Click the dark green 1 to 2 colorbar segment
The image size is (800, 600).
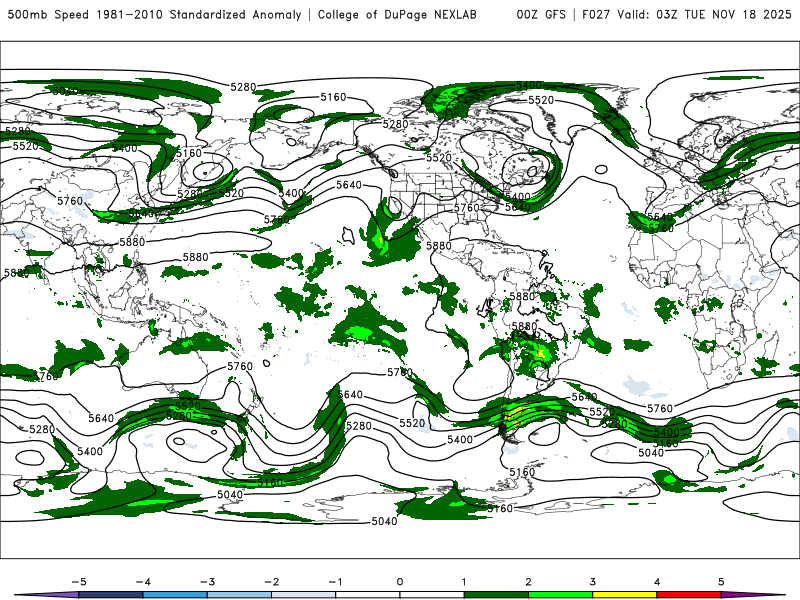(x=496, y=595)
